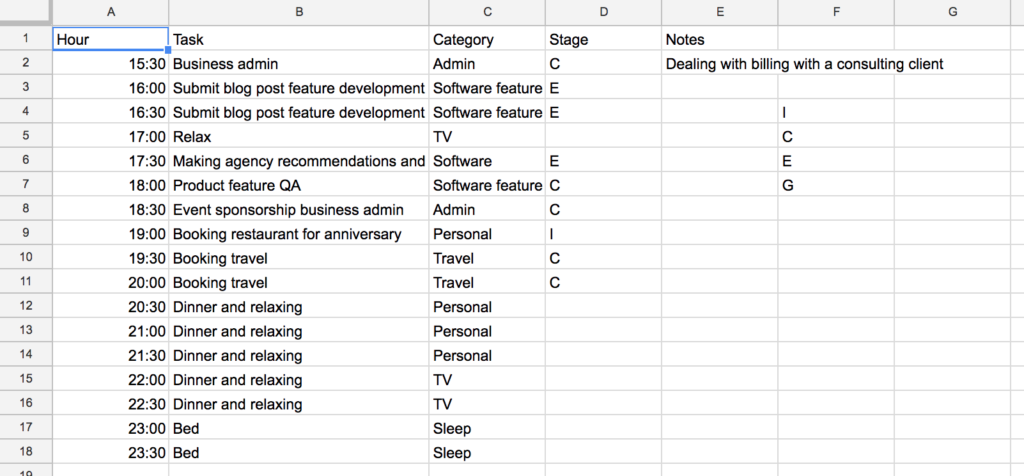Screen dimensions: 1024x476
Task: Select the 'Business admin' task cell
Action: pyautogui.click(x=299, y=63)
